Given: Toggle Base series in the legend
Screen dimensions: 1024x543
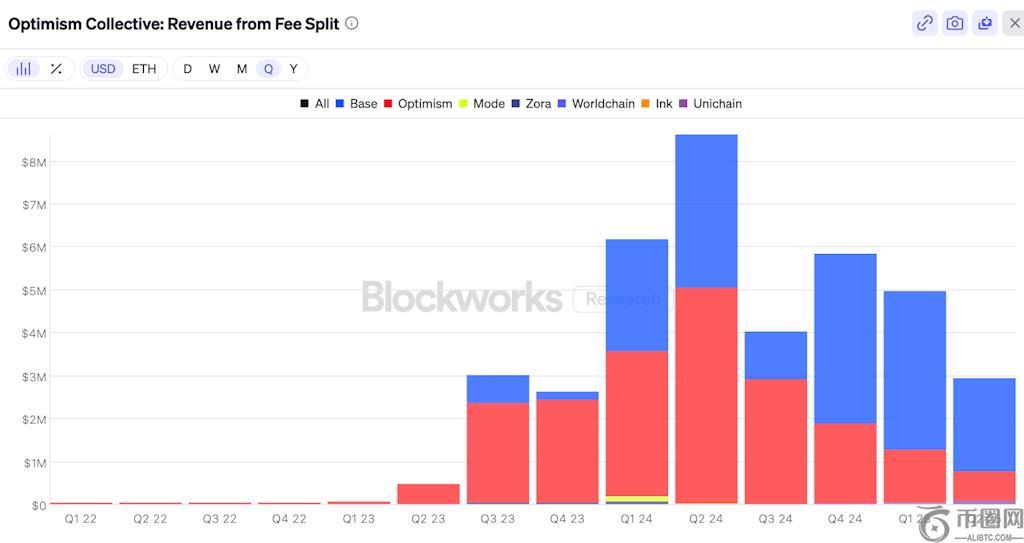Looking at the screenshot, I should click(x=356, y=104).
